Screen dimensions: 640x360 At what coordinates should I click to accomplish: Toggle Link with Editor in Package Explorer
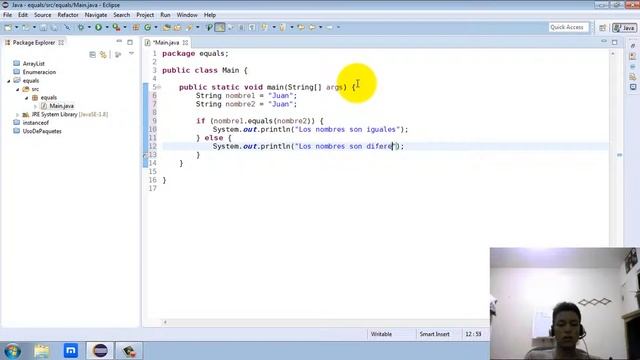pos(103,54)
